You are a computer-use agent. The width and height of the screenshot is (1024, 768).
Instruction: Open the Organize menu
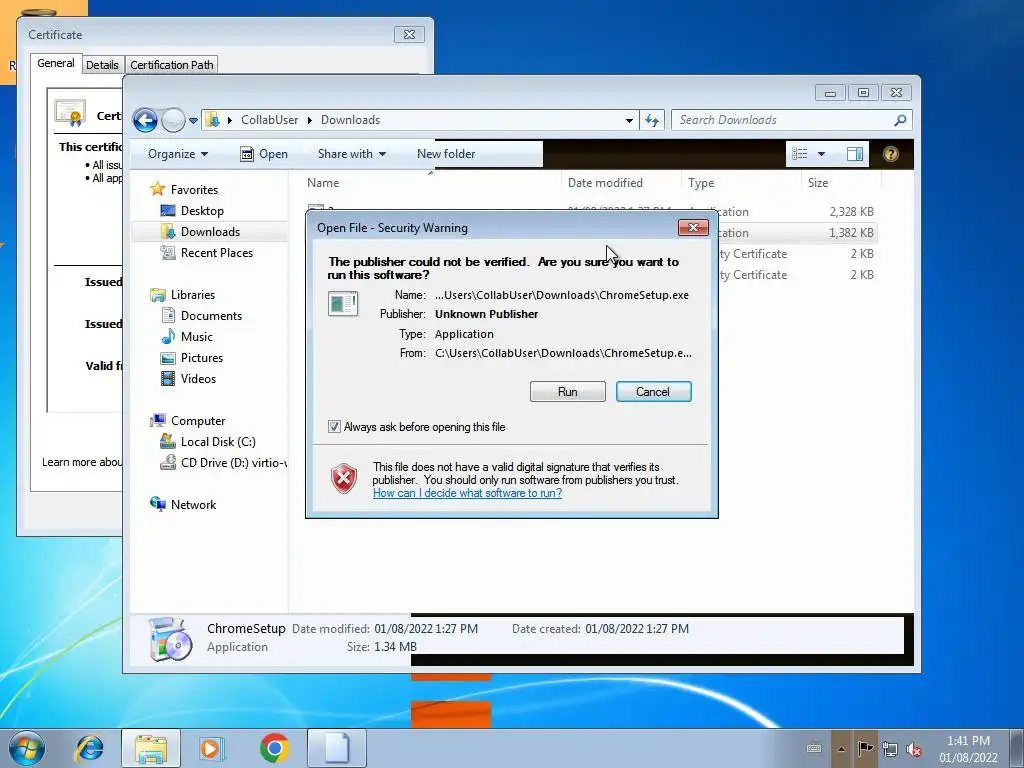178,154
